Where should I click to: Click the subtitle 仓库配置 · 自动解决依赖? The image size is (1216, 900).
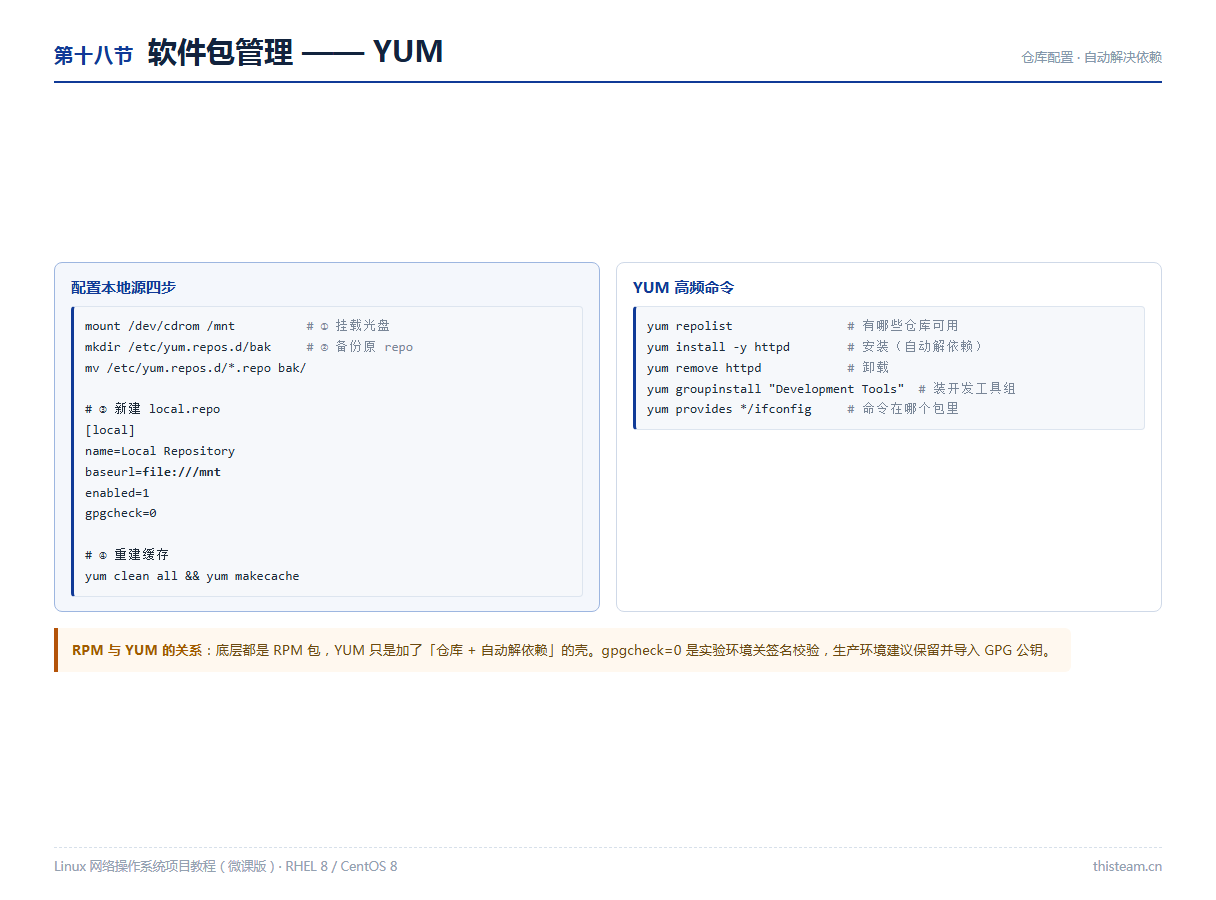1091,58
